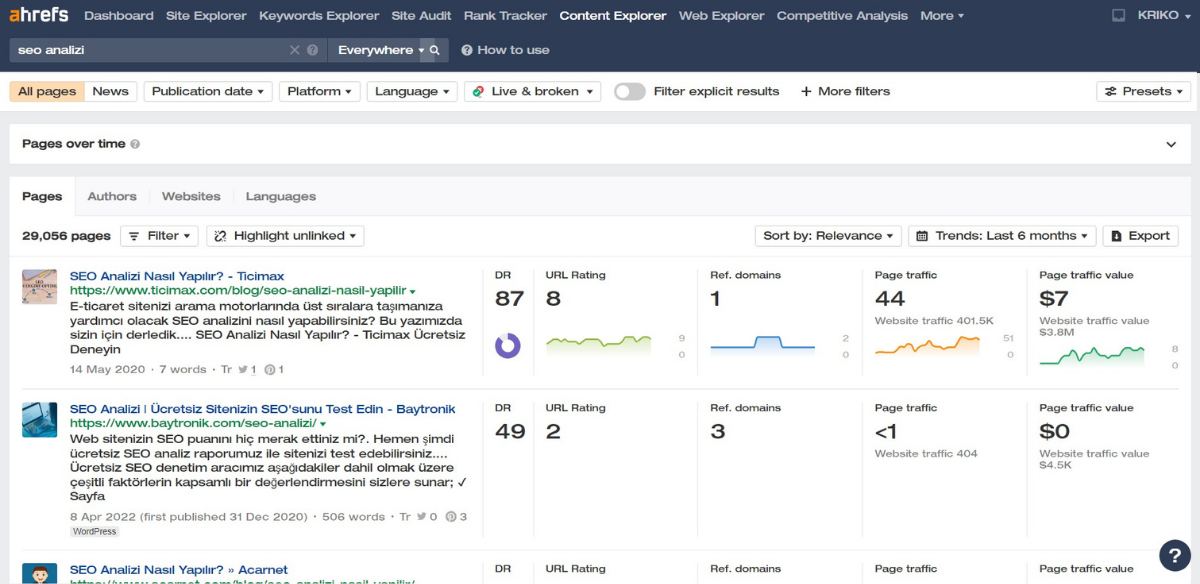Select the All pages filter
The width and height of the screenshot is (1200, 584).
pos(47,91)
